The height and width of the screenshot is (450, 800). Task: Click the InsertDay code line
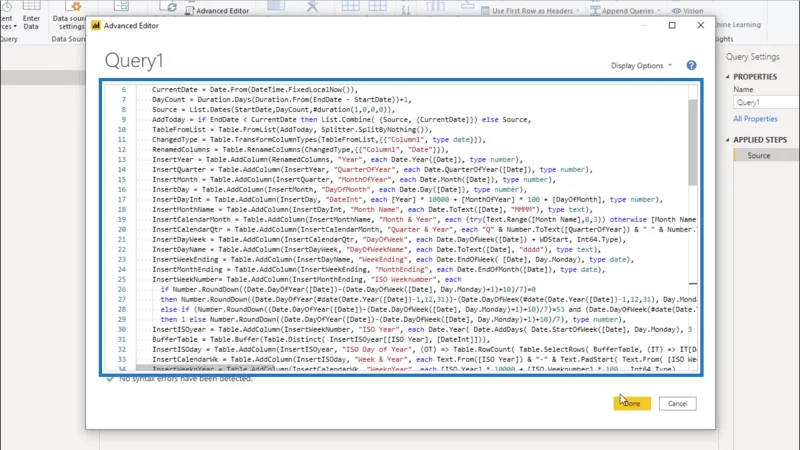click(x=339, y=189)
